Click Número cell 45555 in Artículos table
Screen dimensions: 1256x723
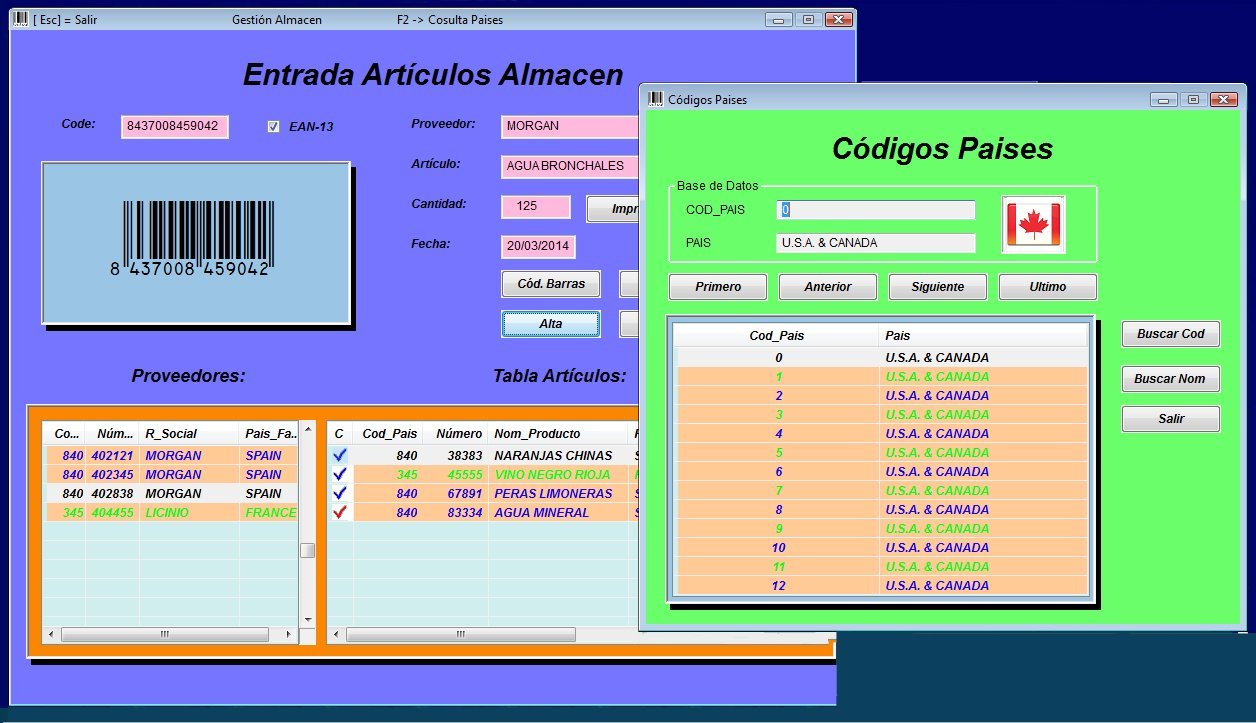(x=455, y=475)
